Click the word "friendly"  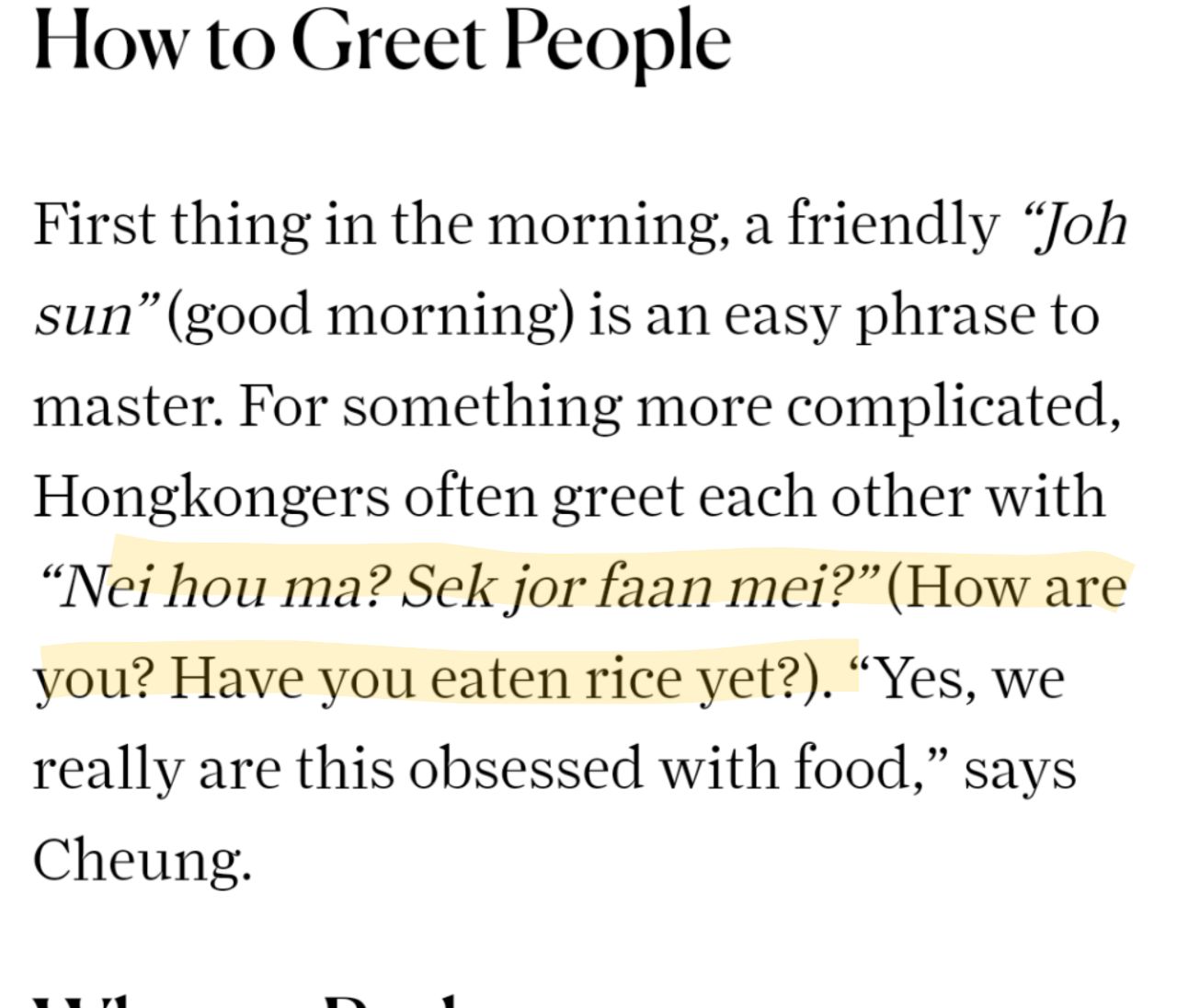tap(892, 223)
